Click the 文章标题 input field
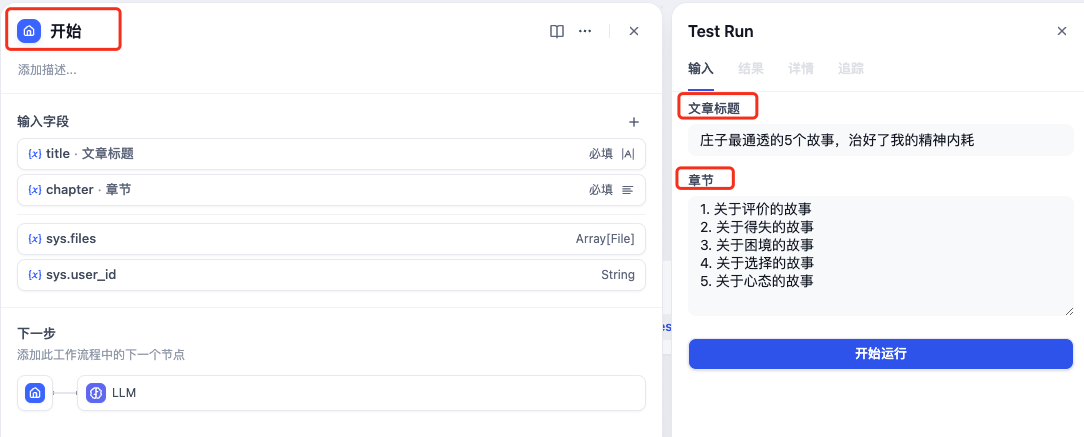The height and width of the screenshot is (437, 1084). pos(880,140)
